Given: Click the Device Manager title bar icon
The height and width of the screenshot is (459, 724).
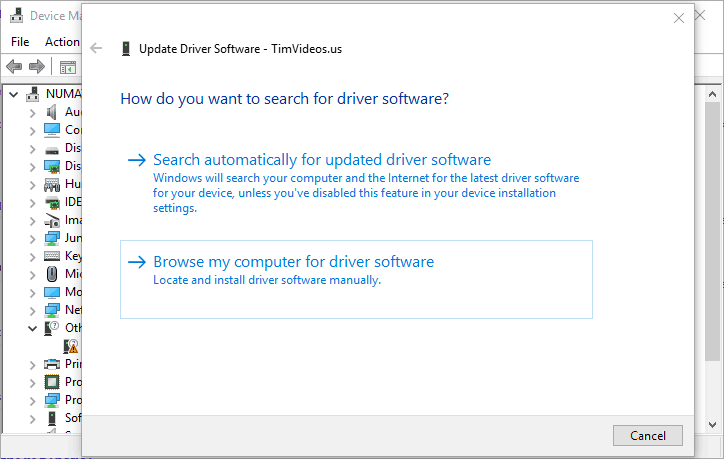Looking at the screenshot, I should pyautogui.click(x=17, y=15).
